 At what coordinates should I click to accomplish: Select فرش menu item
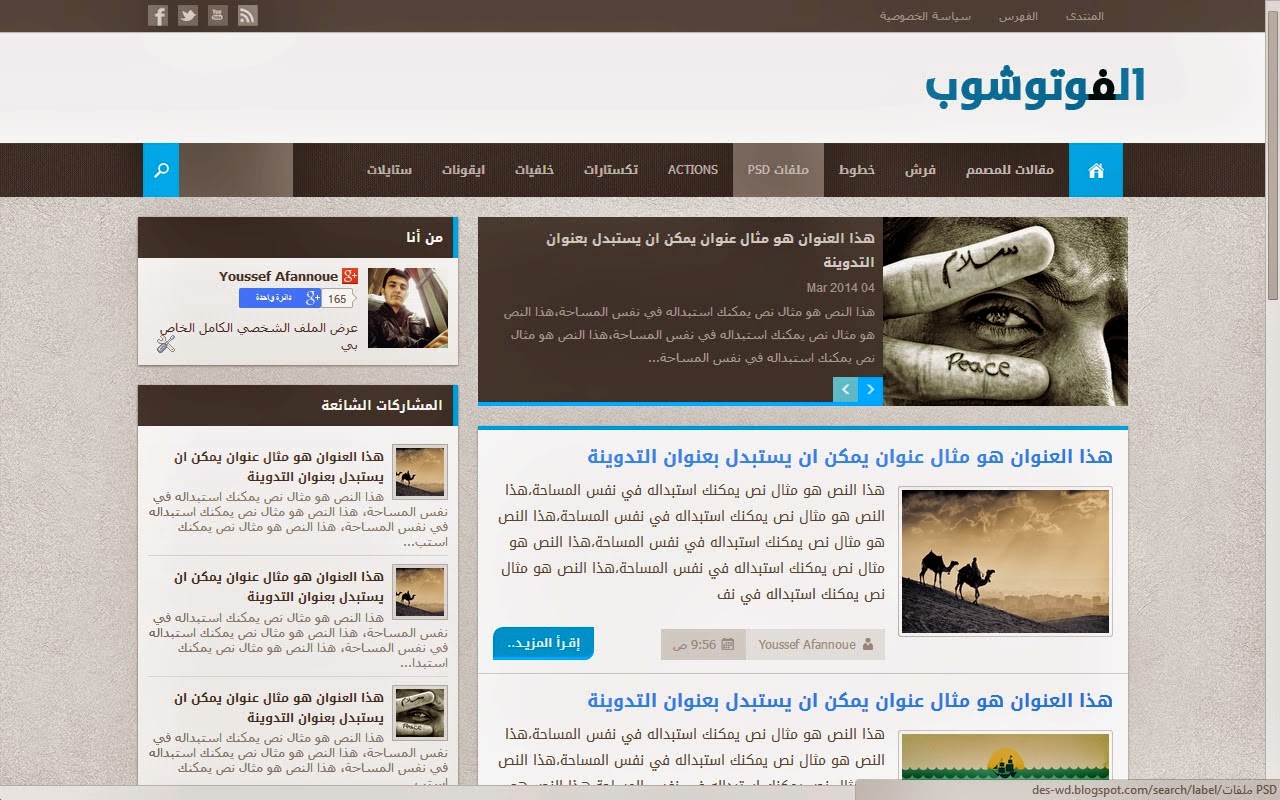point(920,170)
